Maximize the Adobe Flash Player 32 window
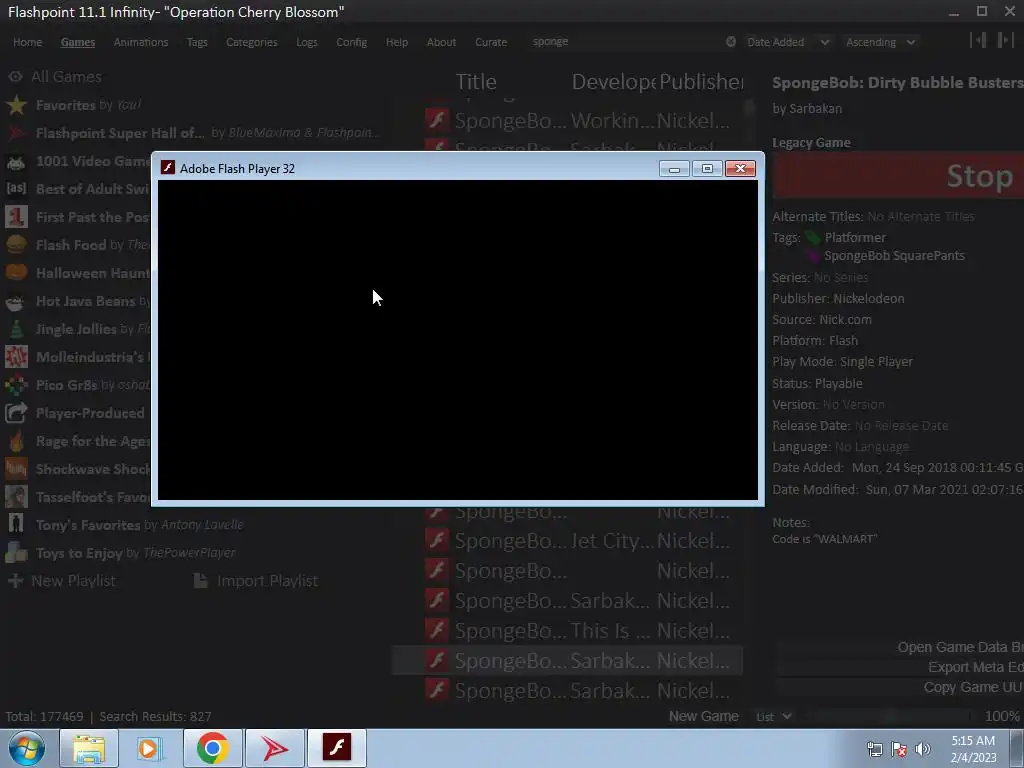 [707, 169]
